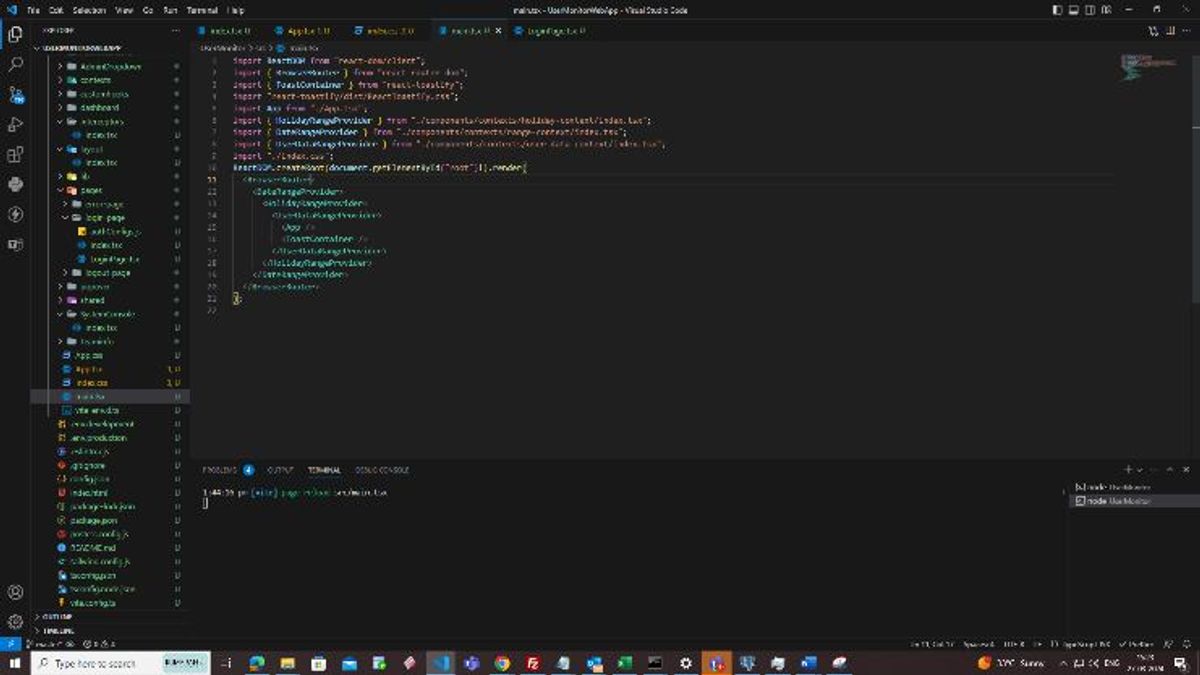Click the code minimap in the editor

1148,67
